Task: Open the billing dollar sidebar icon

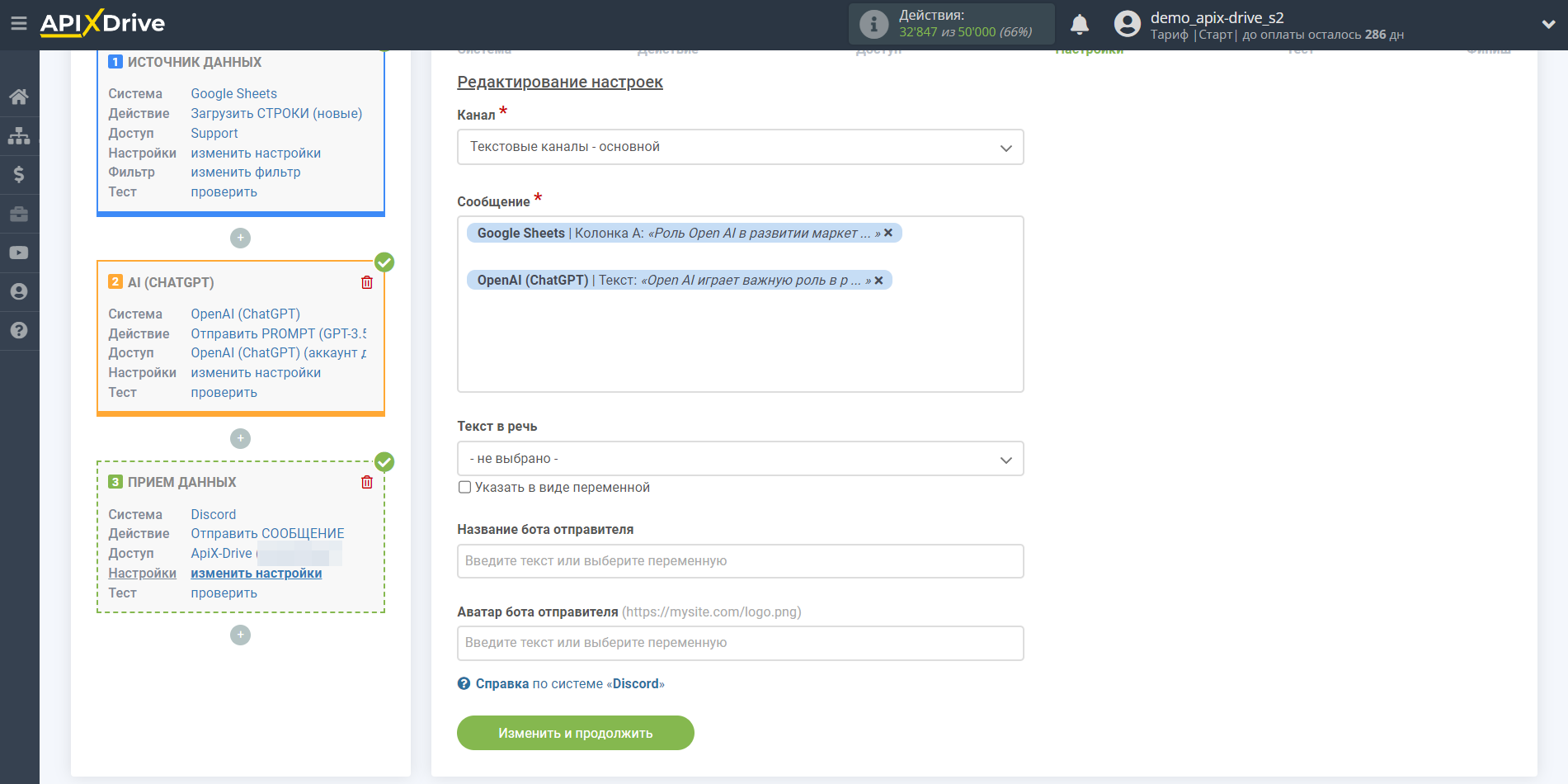Action: pyautogui.click(x=19, y=174)
